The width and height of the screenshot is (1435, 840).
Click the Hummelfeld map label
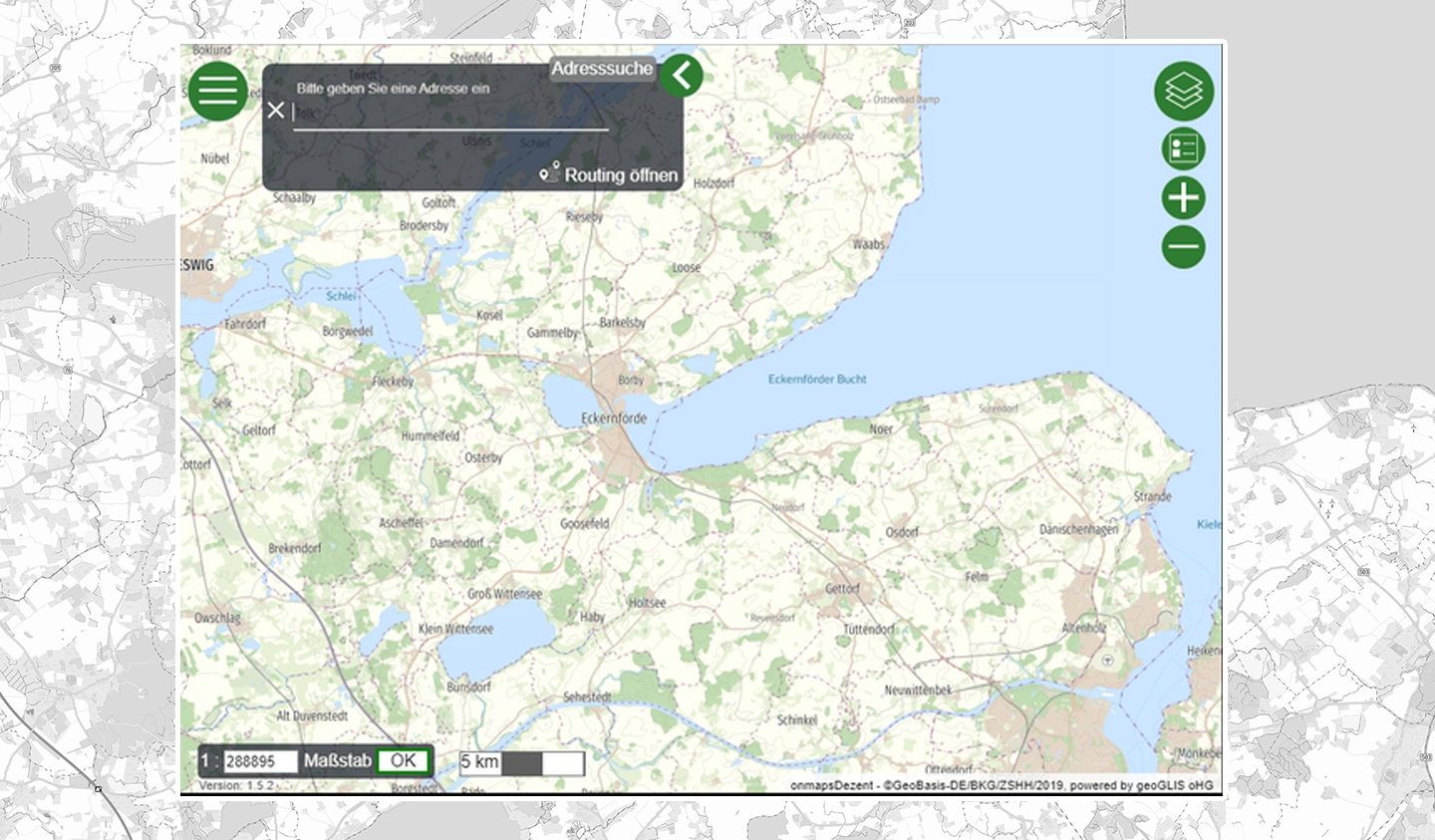[430, 435]
